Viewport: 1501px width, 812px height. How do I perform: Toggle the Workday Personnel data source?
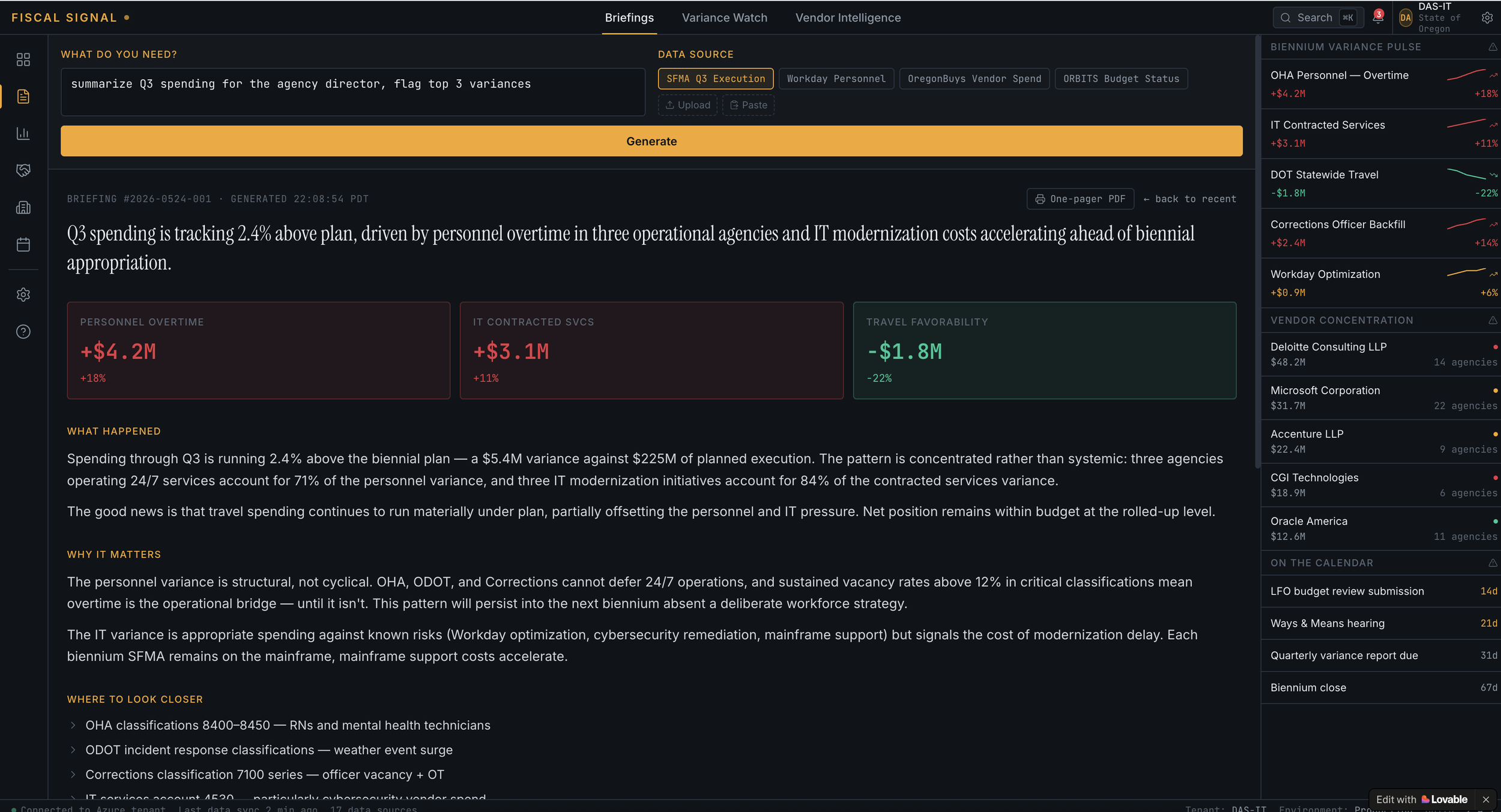pos(836,79)
